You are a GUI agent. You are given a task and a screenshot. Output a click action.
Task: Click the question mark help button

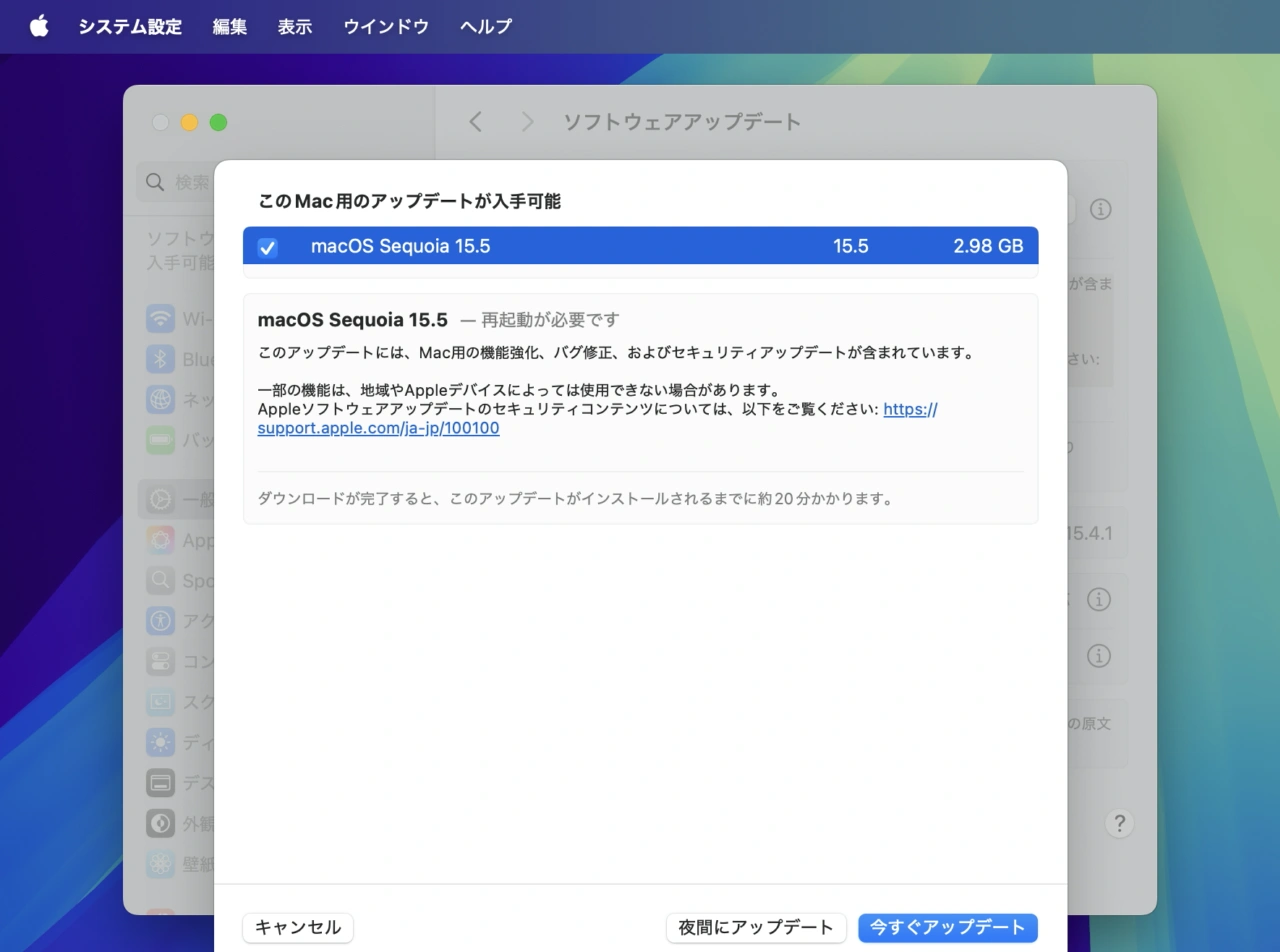coord(1119,824)
